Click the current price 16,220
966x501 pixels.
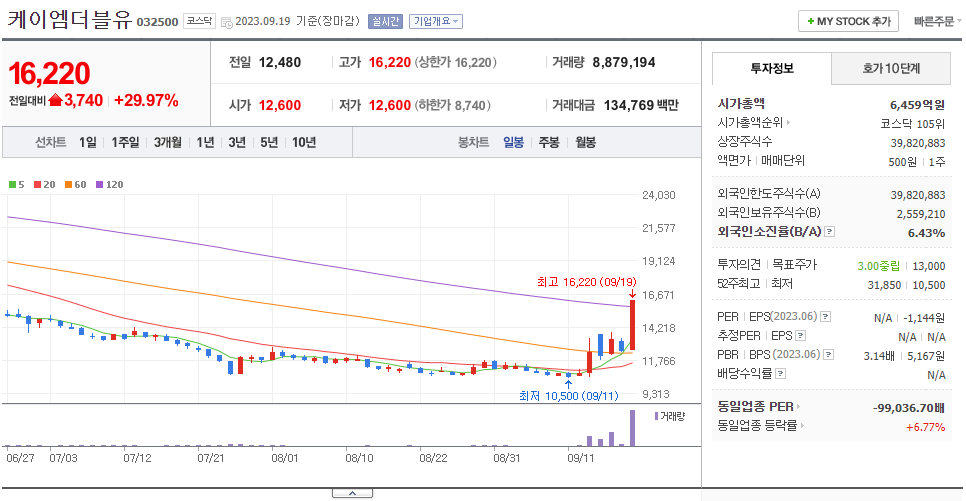tap(49, 73)
